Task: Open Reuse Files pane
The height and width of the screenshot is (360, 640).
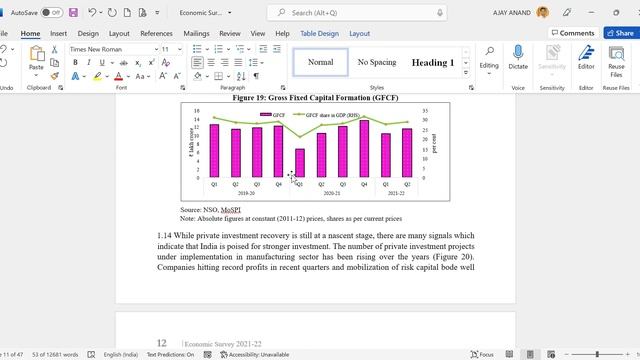Action: (616, 61)
